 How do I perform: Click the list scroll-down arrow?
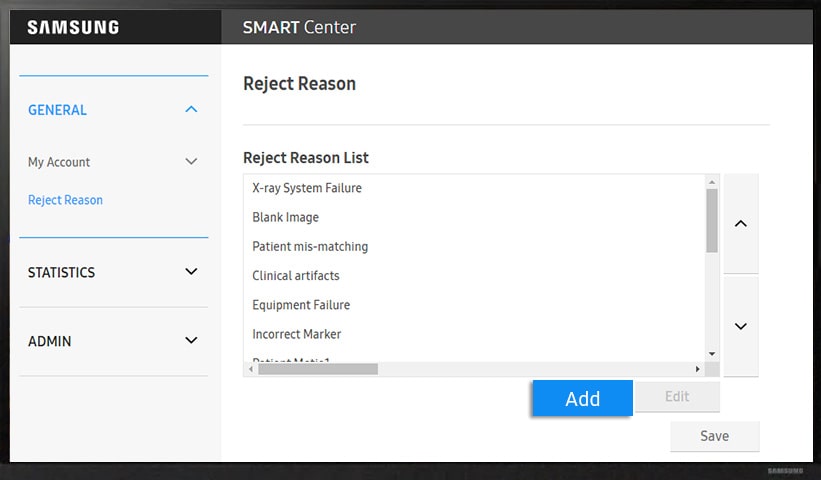pos(712,353)
